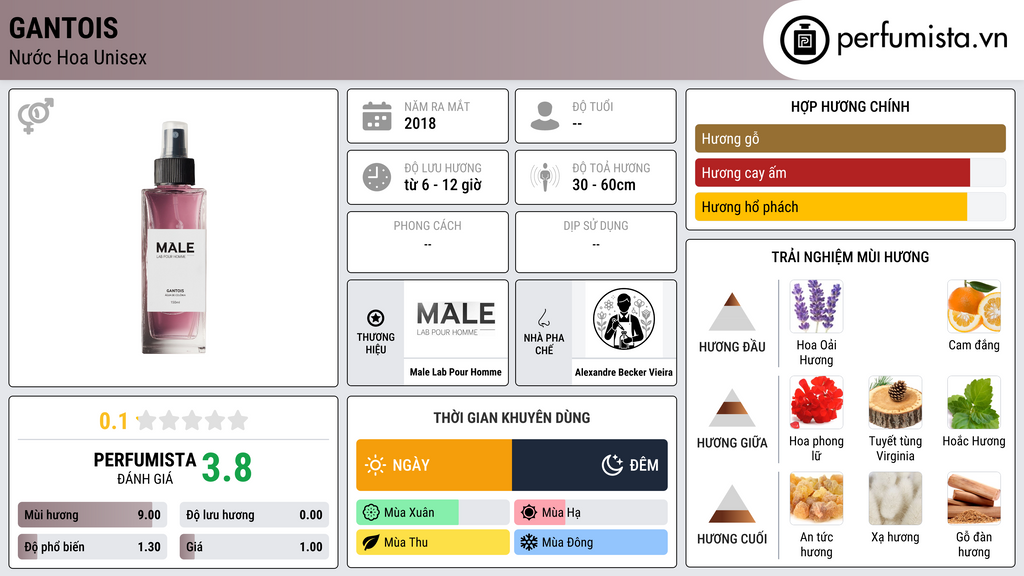Click the five-star rating row
Screen dimensions: 1024x576
tap(193, 421)
